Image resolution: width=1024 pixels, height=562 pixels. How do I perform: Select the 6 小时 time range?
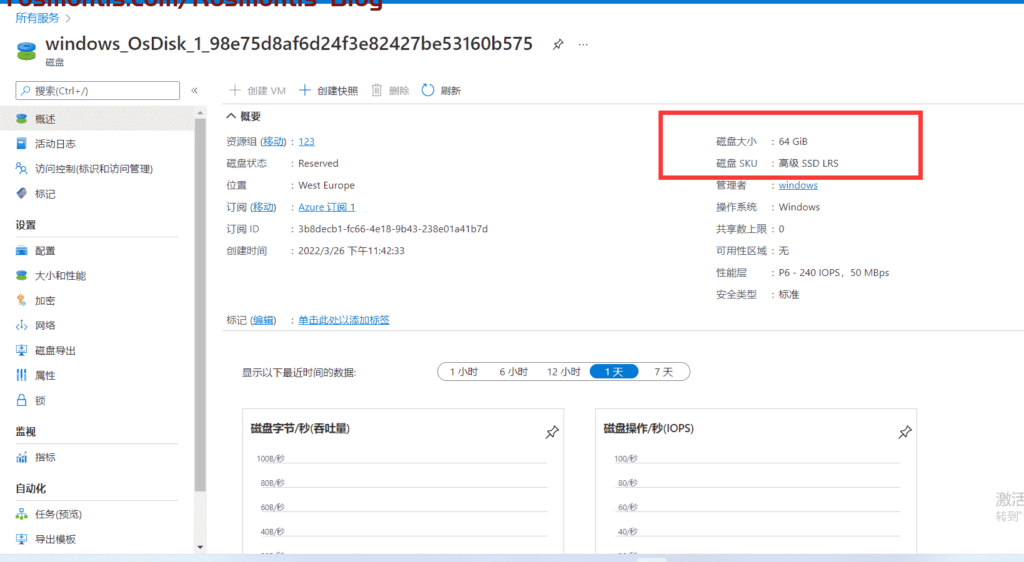(x=513, y=371)
